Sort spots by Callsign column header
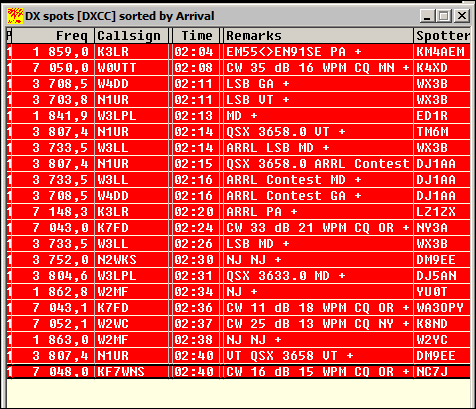 click(x=132, y=36)
